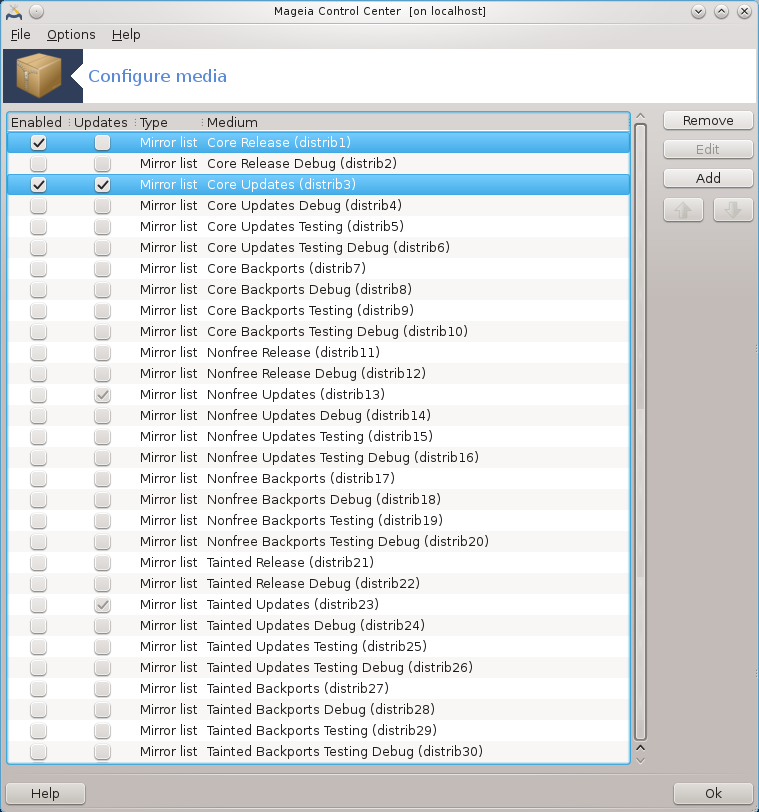Select row Tainted Updates Testing (distrib25)

(x=318, y=647)
